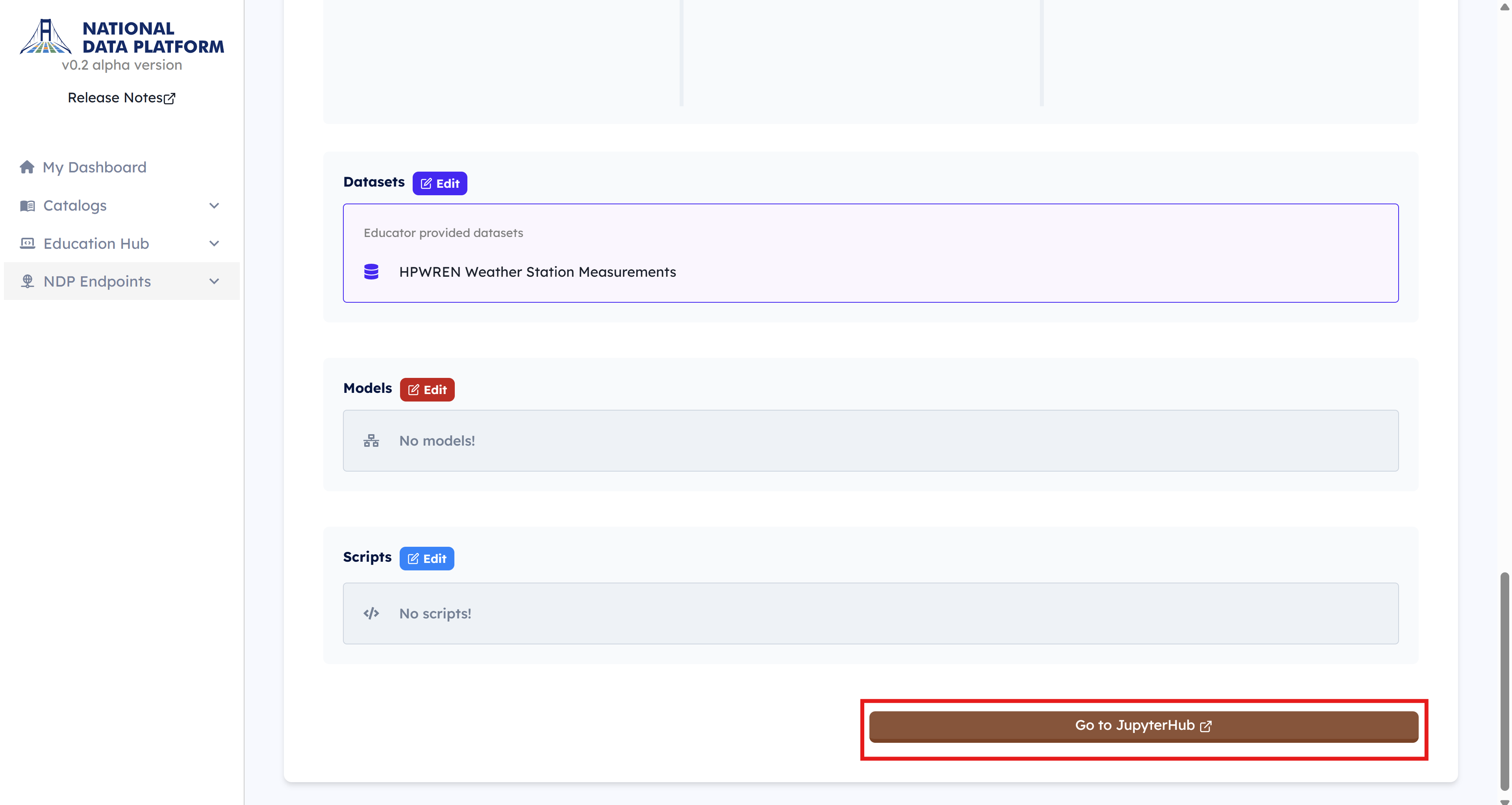
Task: Click the Catalogs book icon
Action: click(x=27, y=206)
